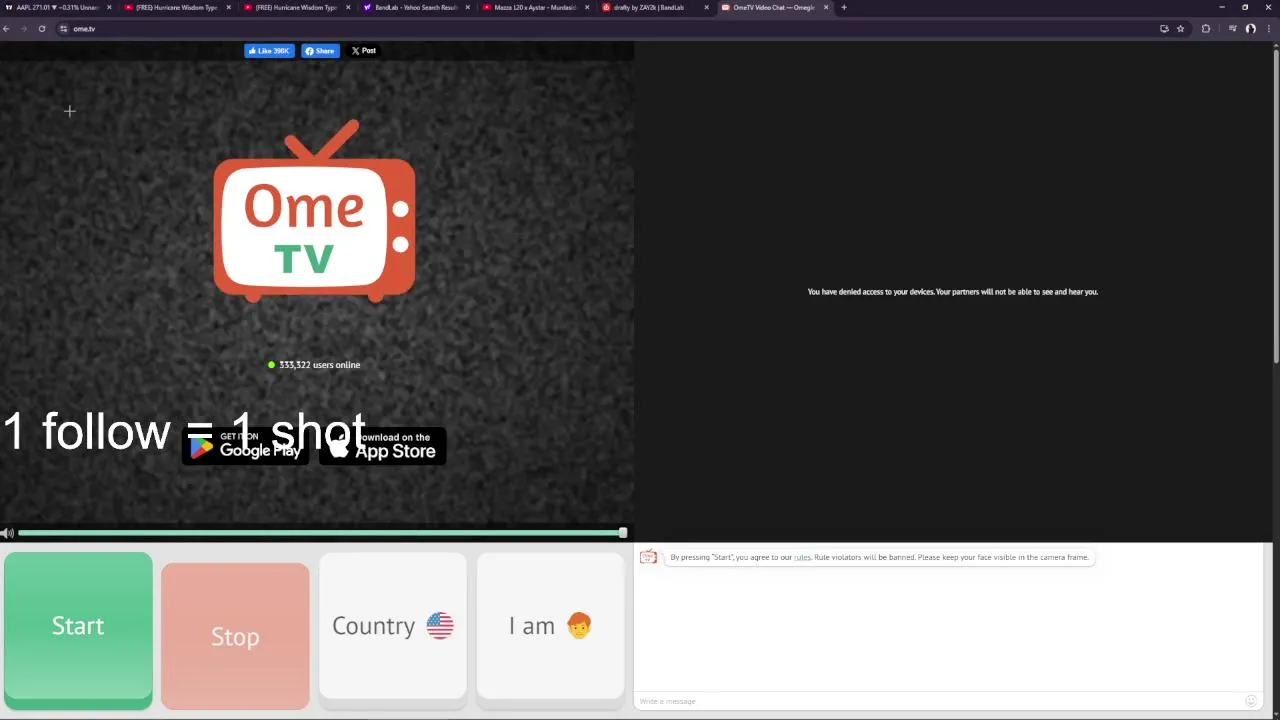This screenshot has width=1280, height=720.
Task: Bookmark this page with star icon
Action: click(1180, 29)
